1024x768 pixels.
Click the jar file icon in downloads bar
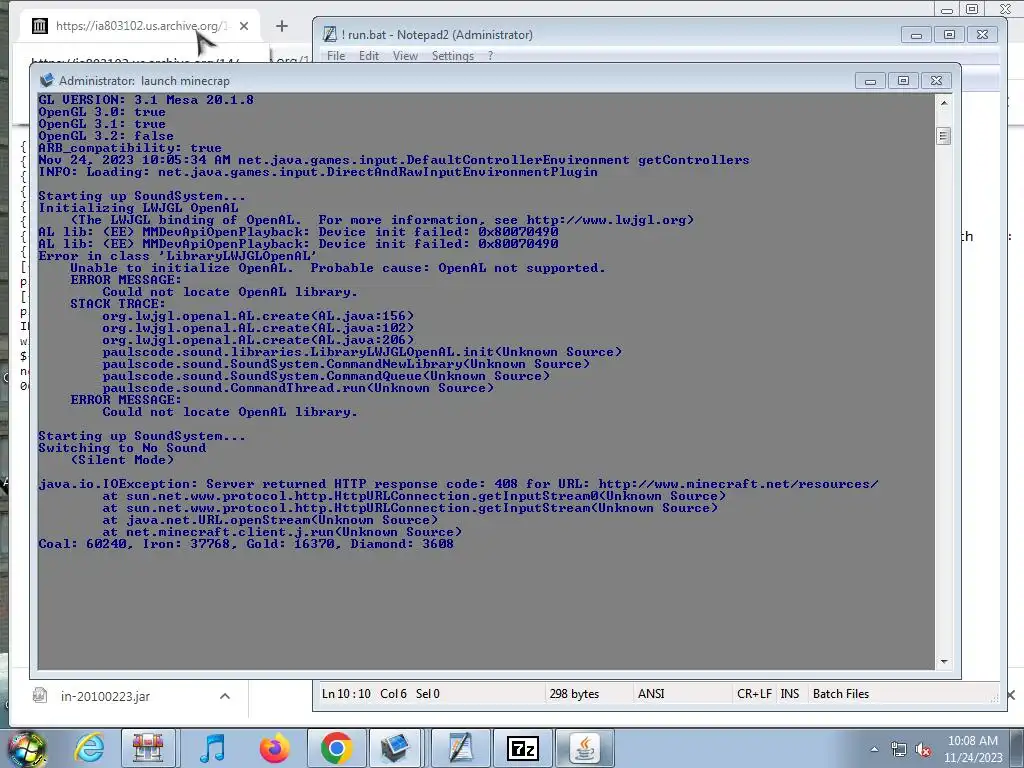coord(40,696)
